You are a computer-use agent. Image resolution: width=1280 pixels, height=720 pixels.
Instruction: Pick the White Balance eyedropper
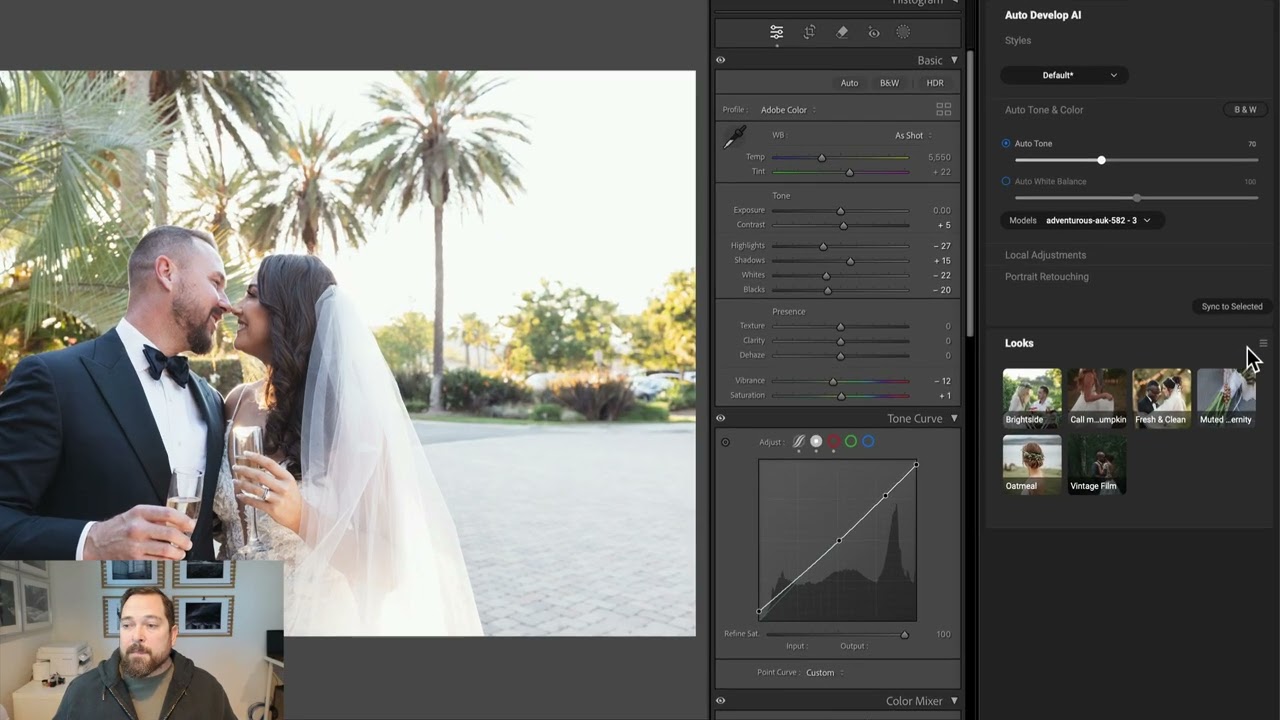tap(735, 137)
